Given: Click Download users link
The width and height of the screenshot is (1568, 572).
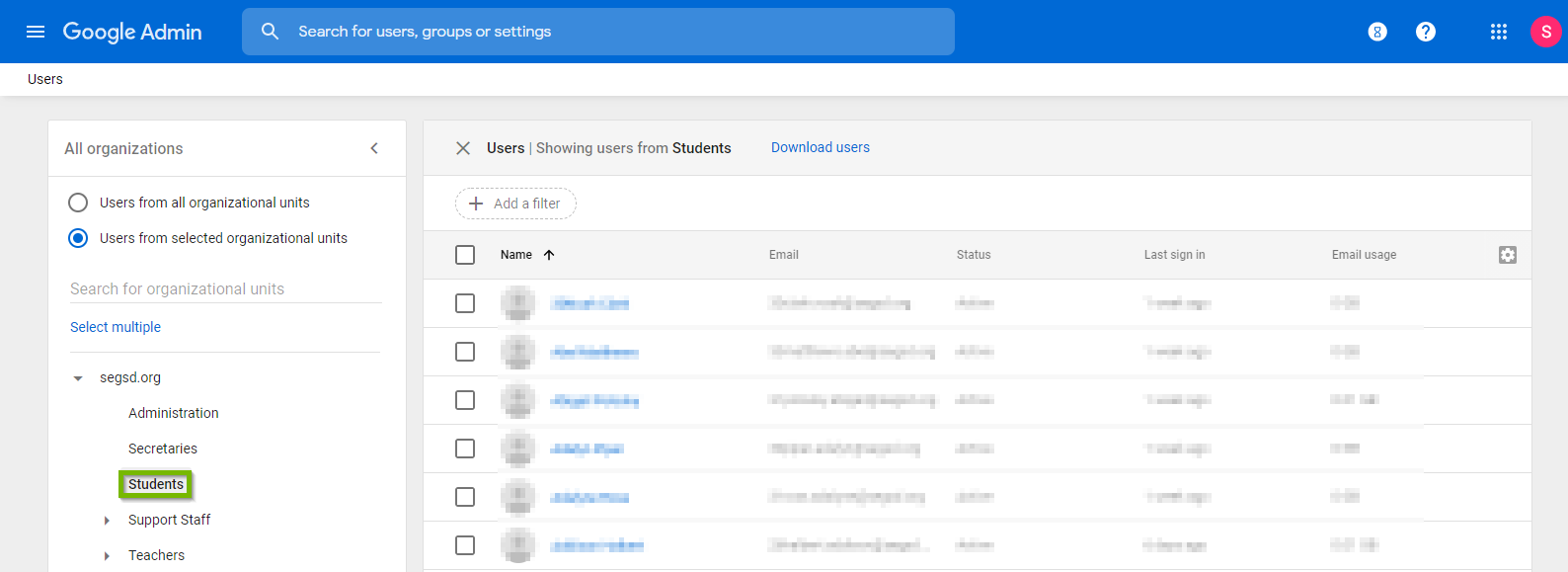Looking at the screenshot, I should point(821,147).
